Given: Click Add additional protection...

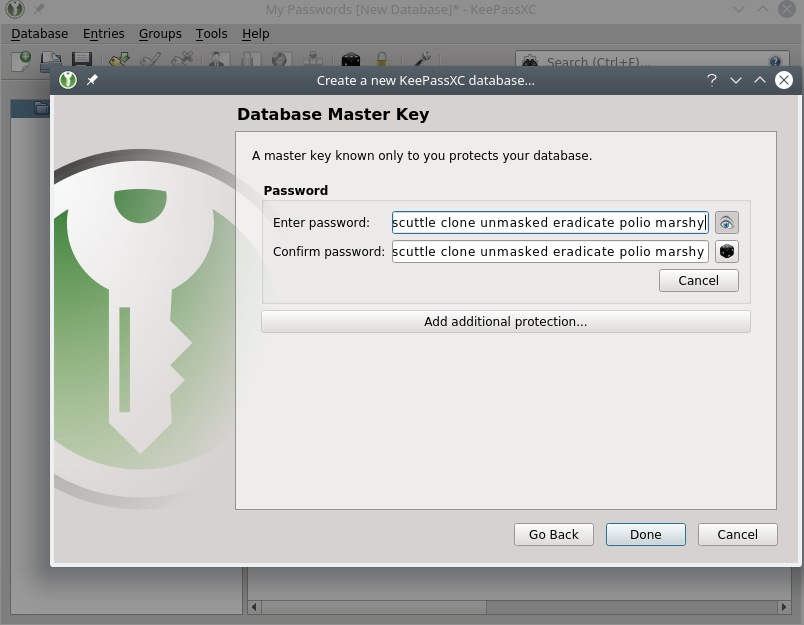Looking at the screenshot, I should [x=506, y=321].
